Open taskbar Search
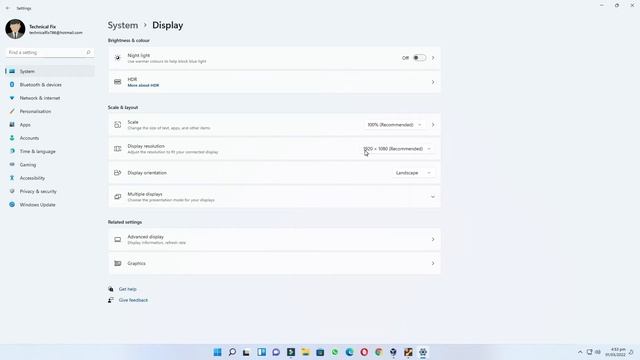 (232, 352)
